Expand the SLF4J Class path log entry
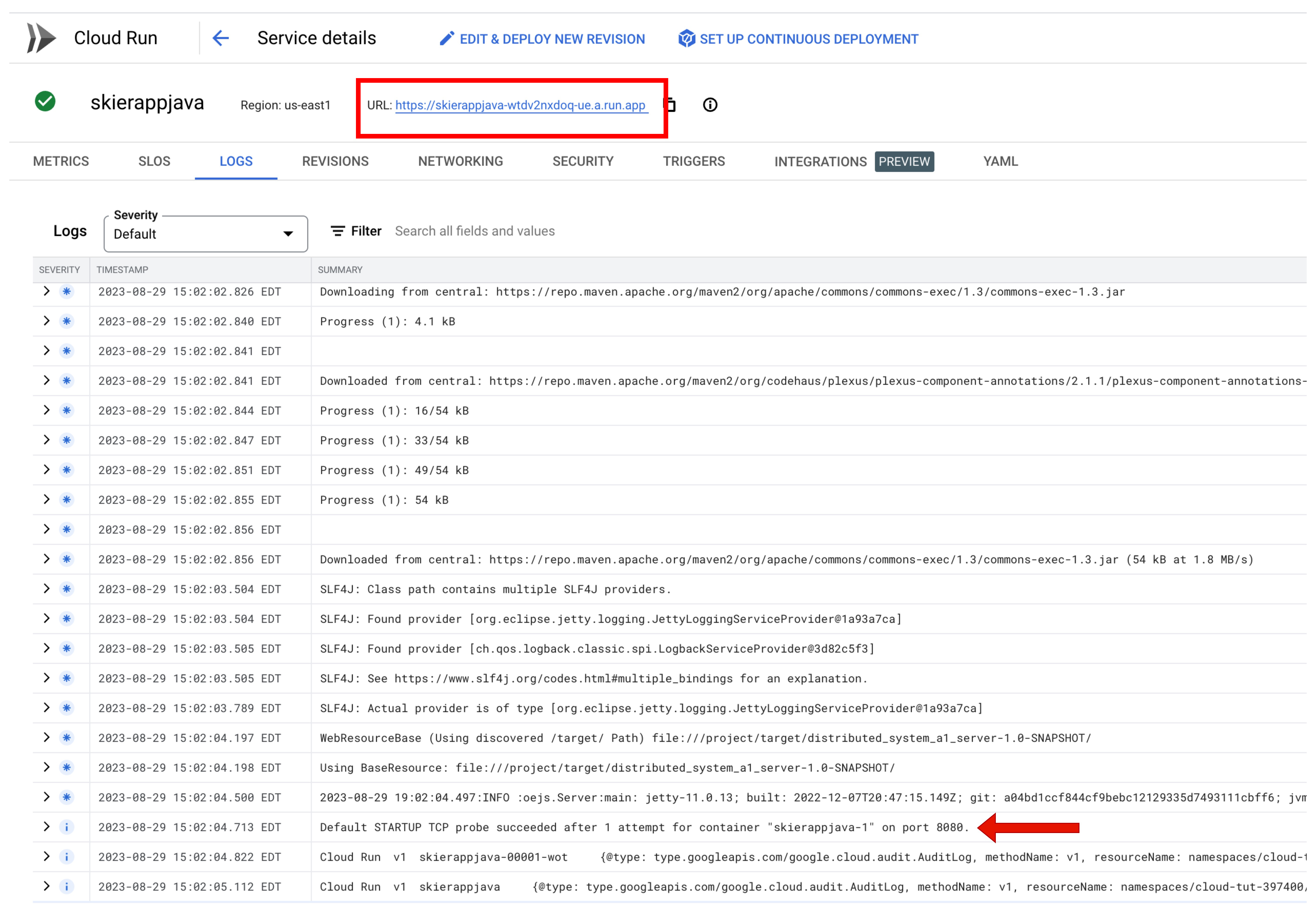 (46, 589)
